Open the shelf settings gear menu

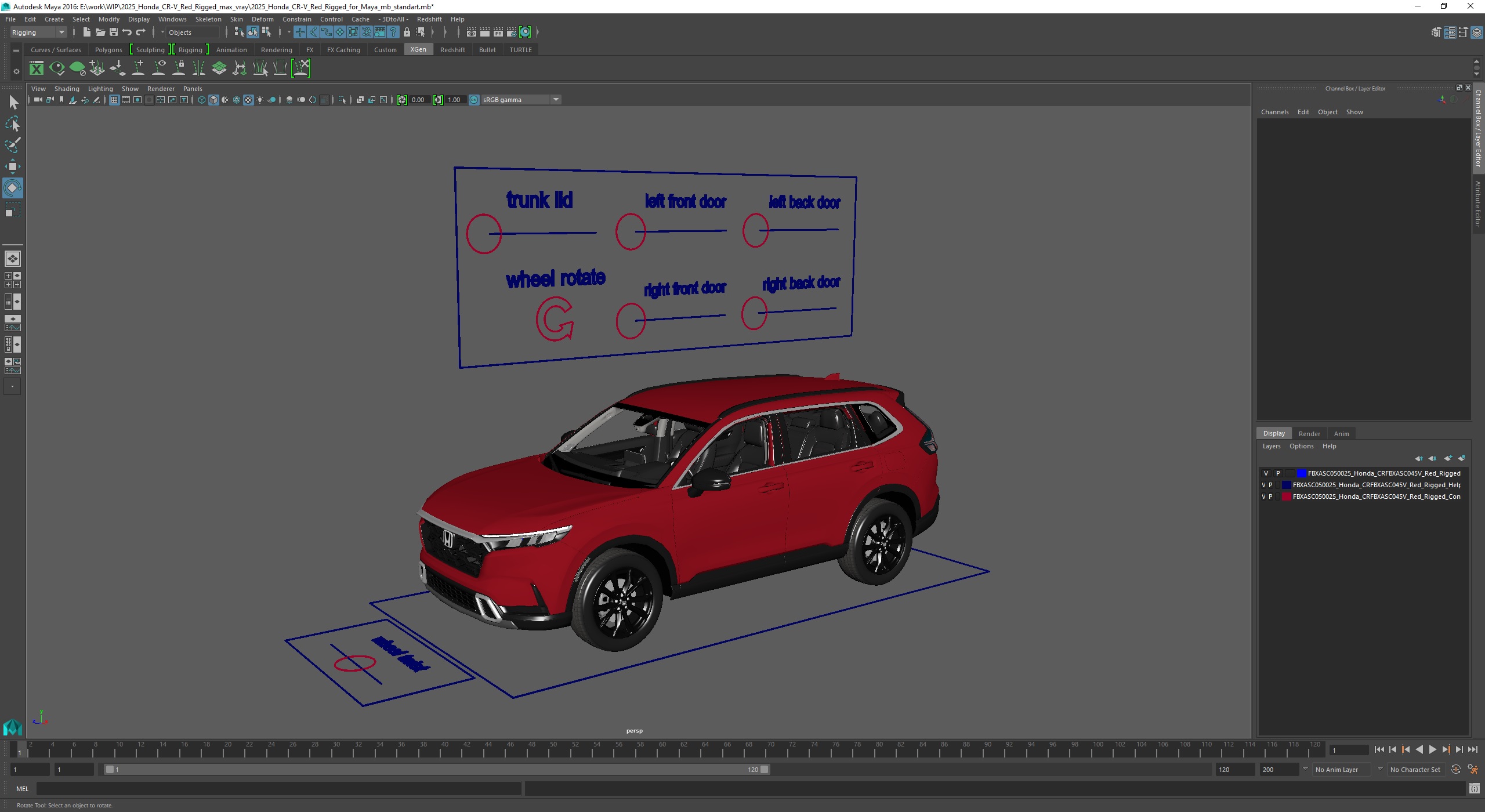click(16, 71)
